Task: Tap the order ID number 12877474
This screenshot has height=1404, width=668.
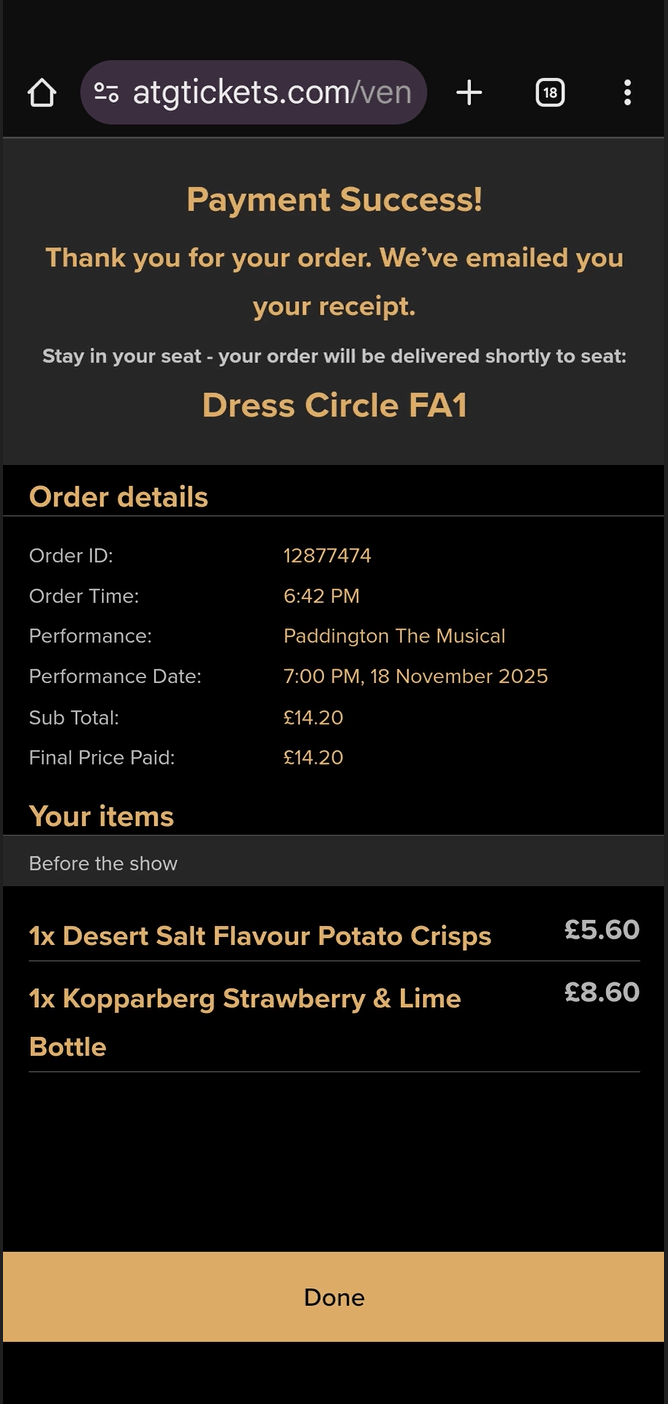Action: [327, 556]
